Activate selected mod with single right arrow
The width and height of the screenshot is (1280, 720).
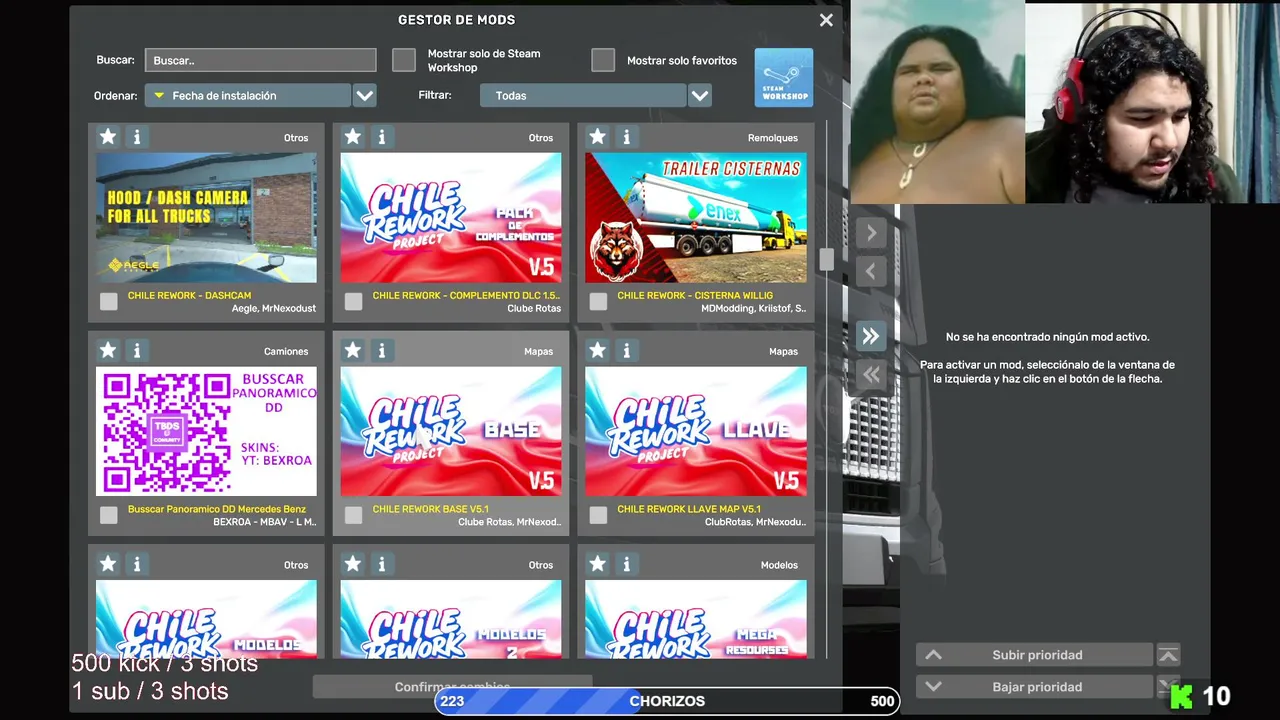[871, 233]
